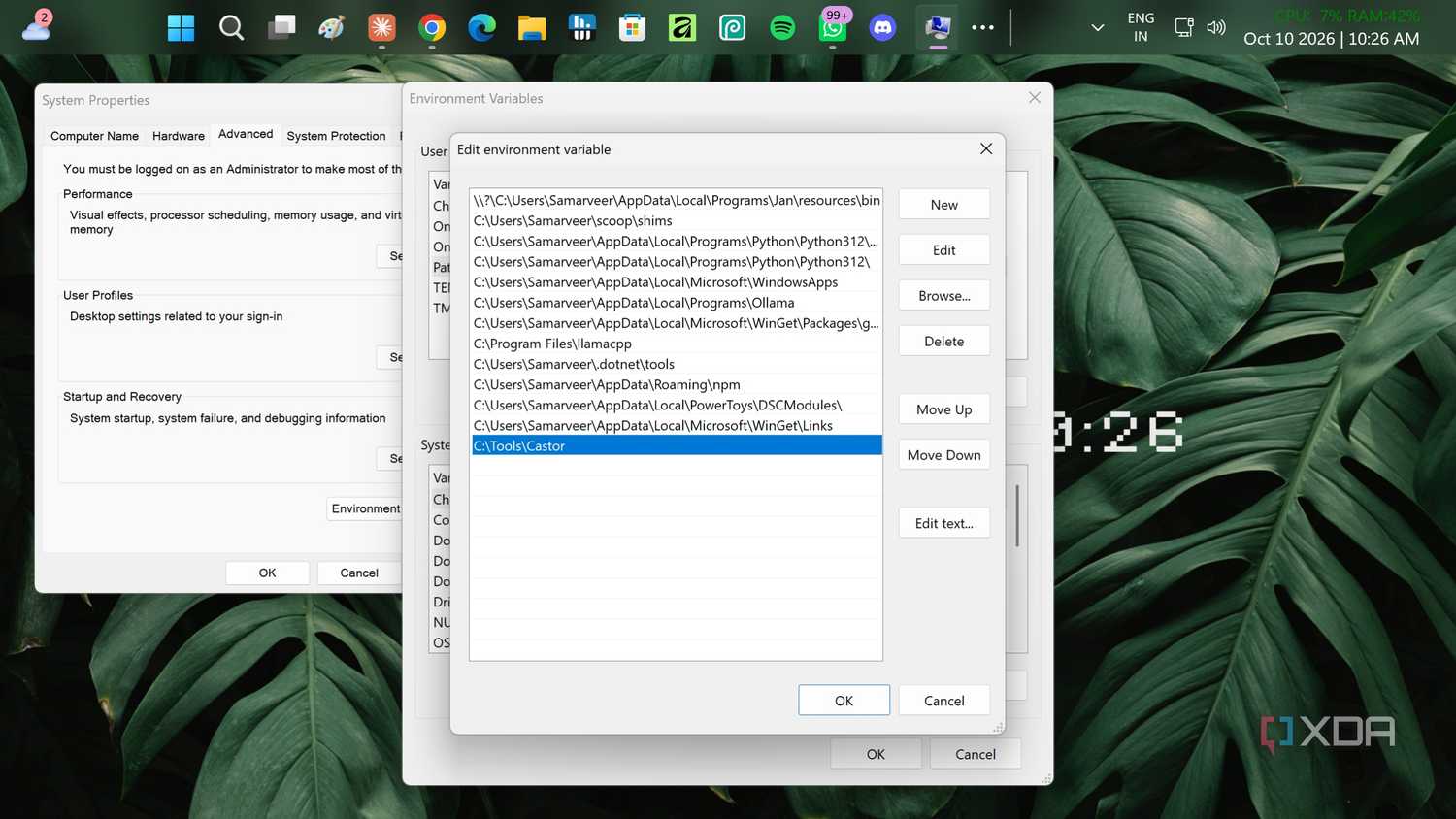Click New to add a path entry
This screenshot has width=1456, height=819.
pos(944,205)
